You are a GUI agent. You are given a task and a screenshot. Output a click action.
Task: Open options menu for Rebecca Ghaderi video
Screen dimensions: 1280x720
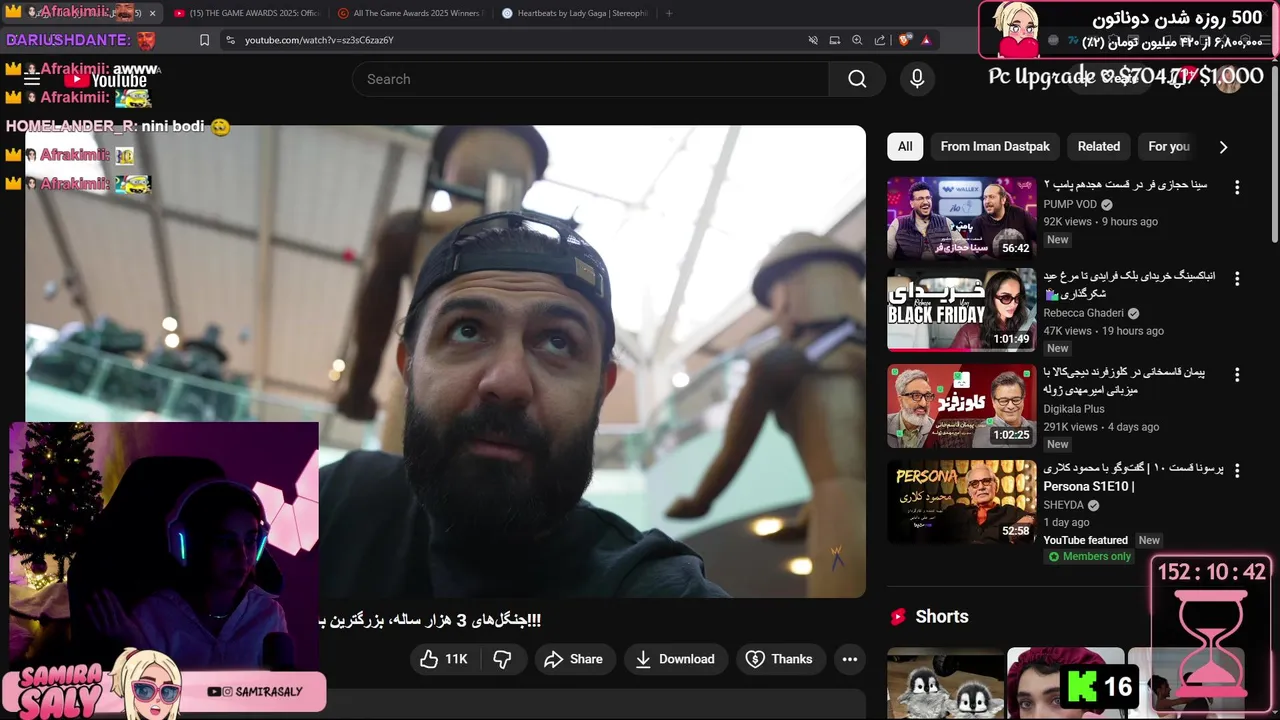pyautogui.click(x=1237, y=278)
